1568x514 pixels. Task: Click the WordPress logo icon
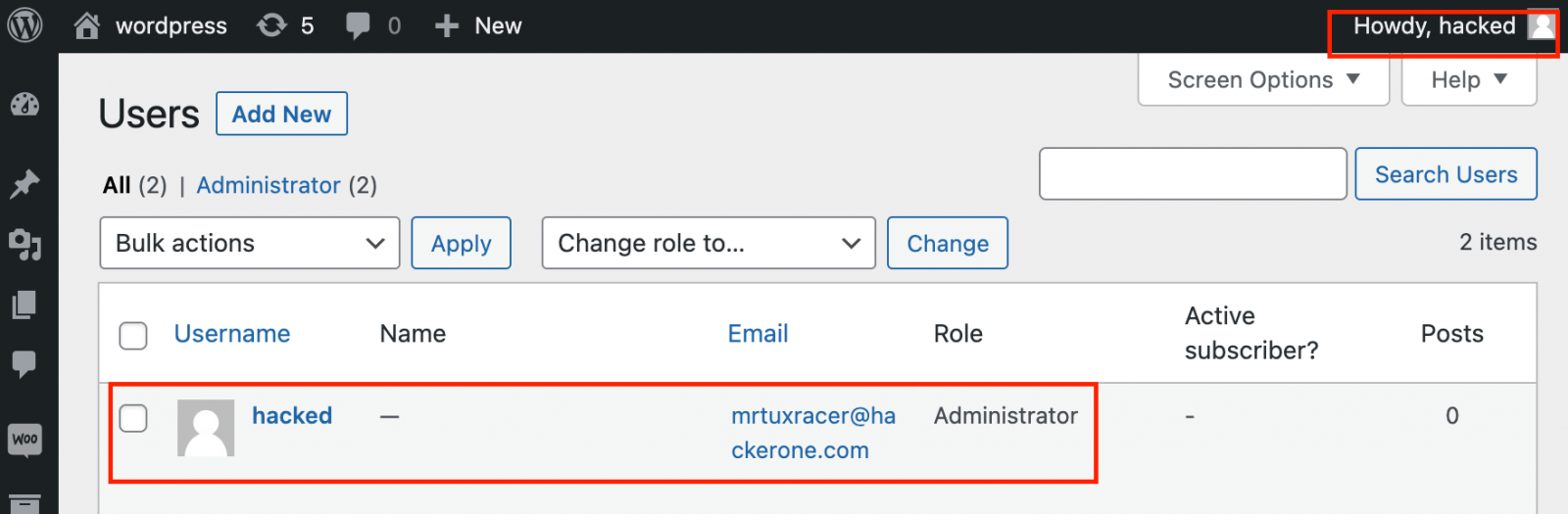click(x=24, y=25)
